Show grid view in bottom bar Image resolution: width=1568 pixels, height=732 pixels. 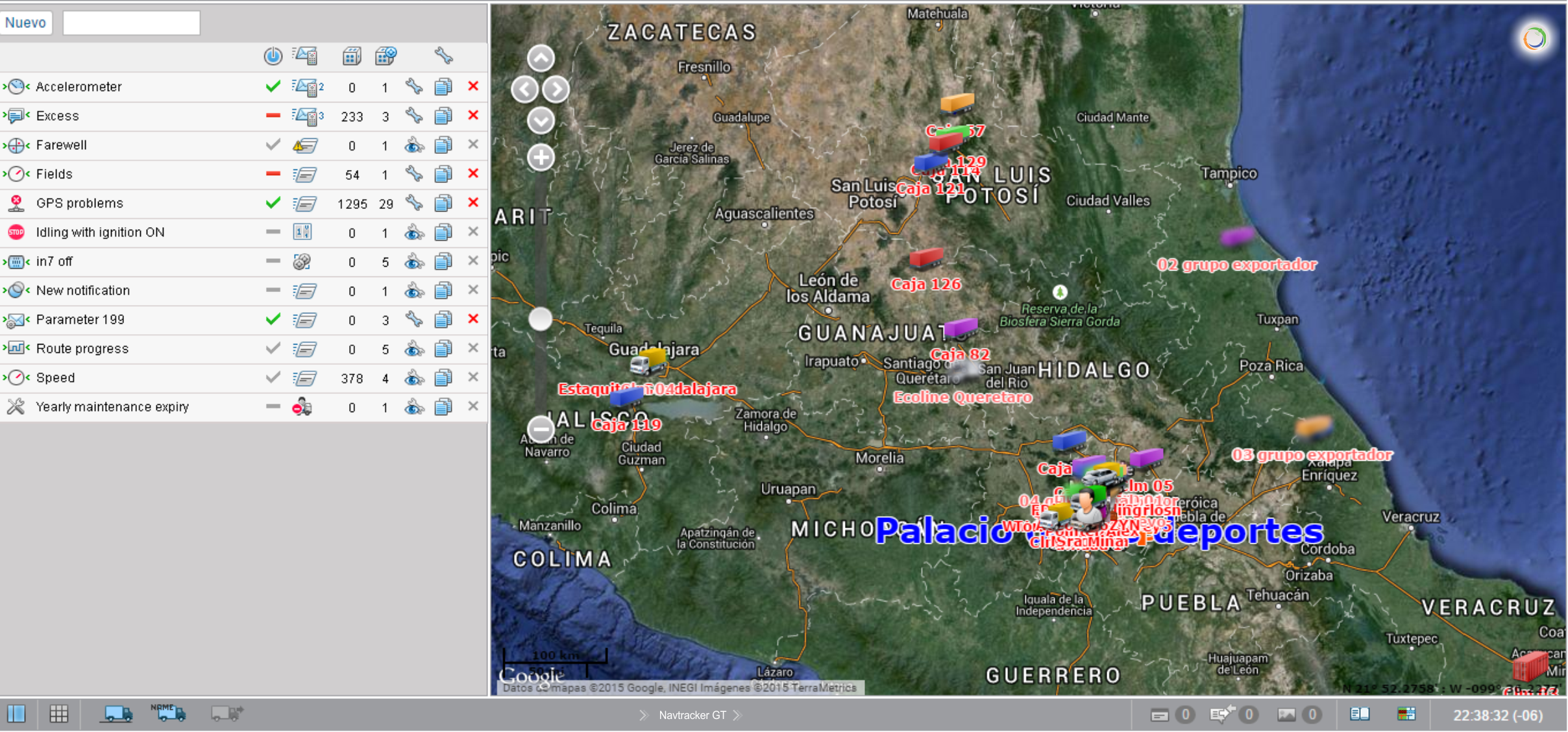(x=59, y=714)
